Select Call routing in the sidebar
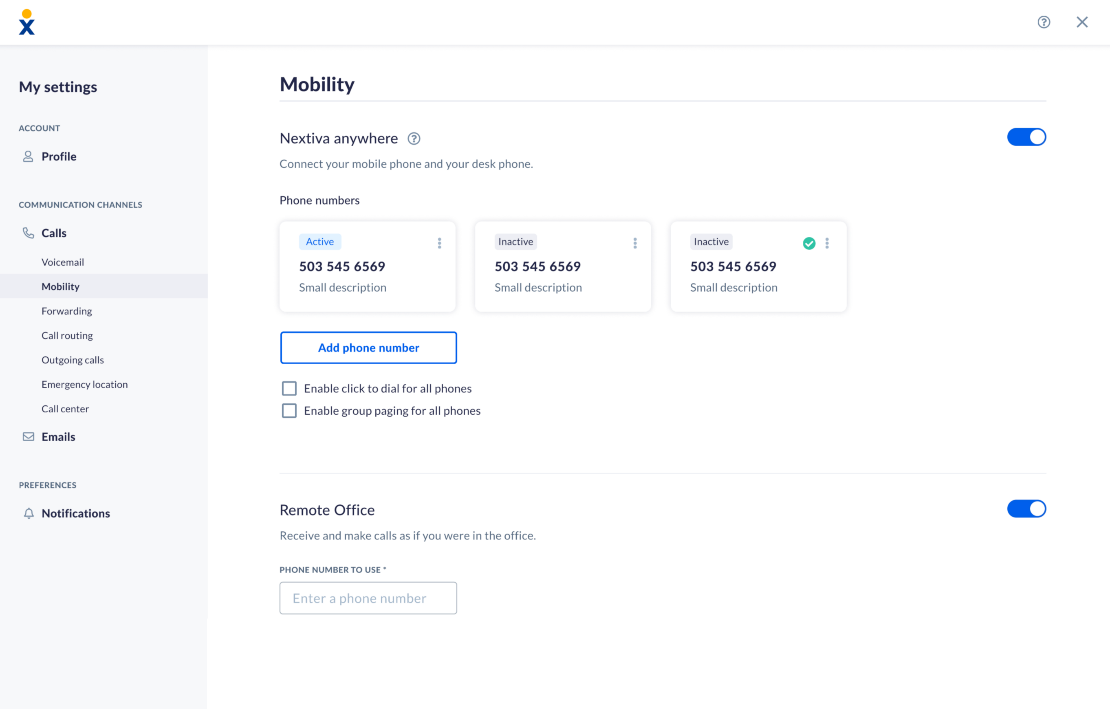The image size is (1110, 709). [67, 335]
